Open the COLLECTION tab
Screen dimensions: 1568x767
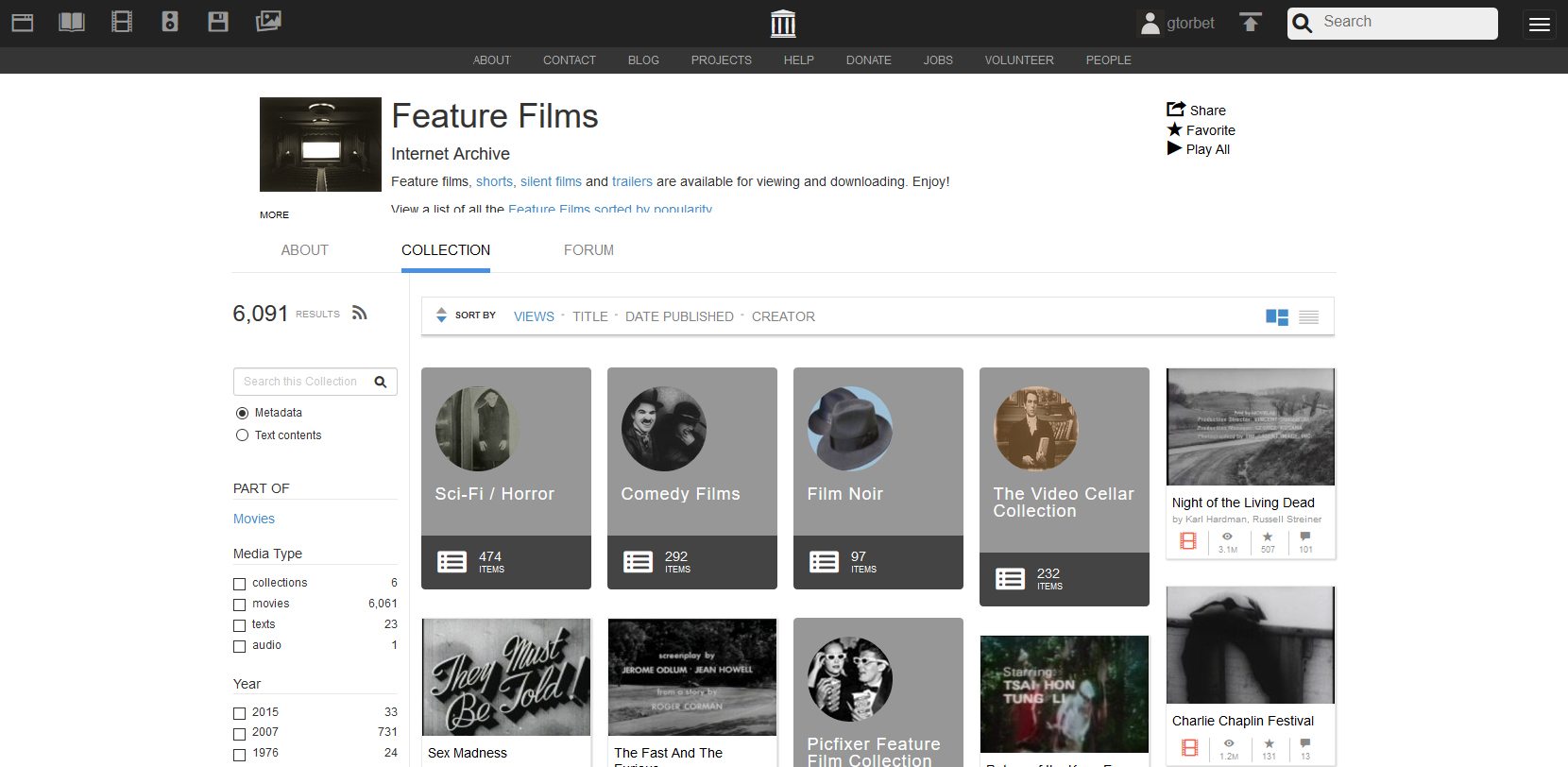446,250
